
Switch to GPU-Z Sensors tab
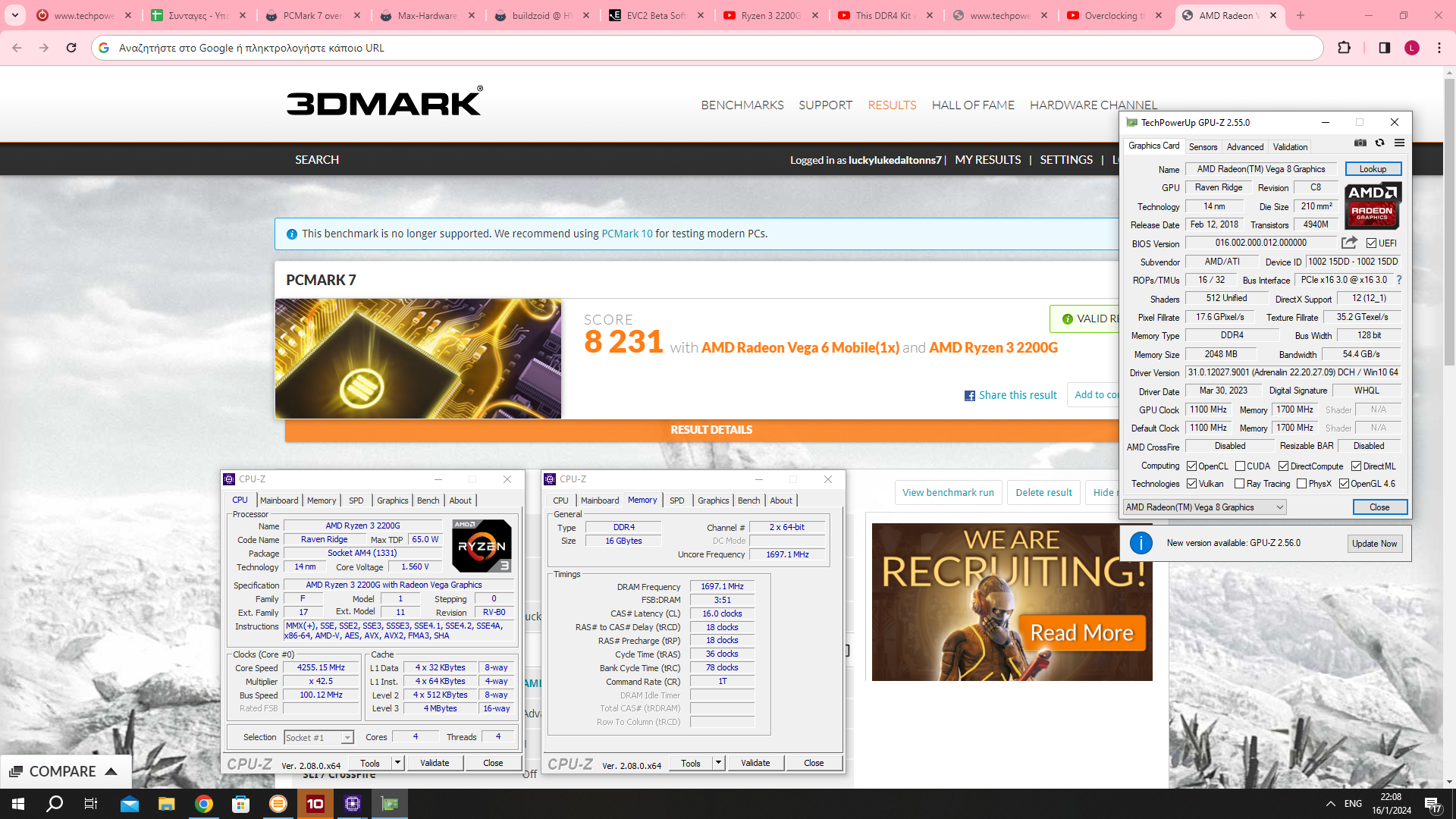point(1203,147)
